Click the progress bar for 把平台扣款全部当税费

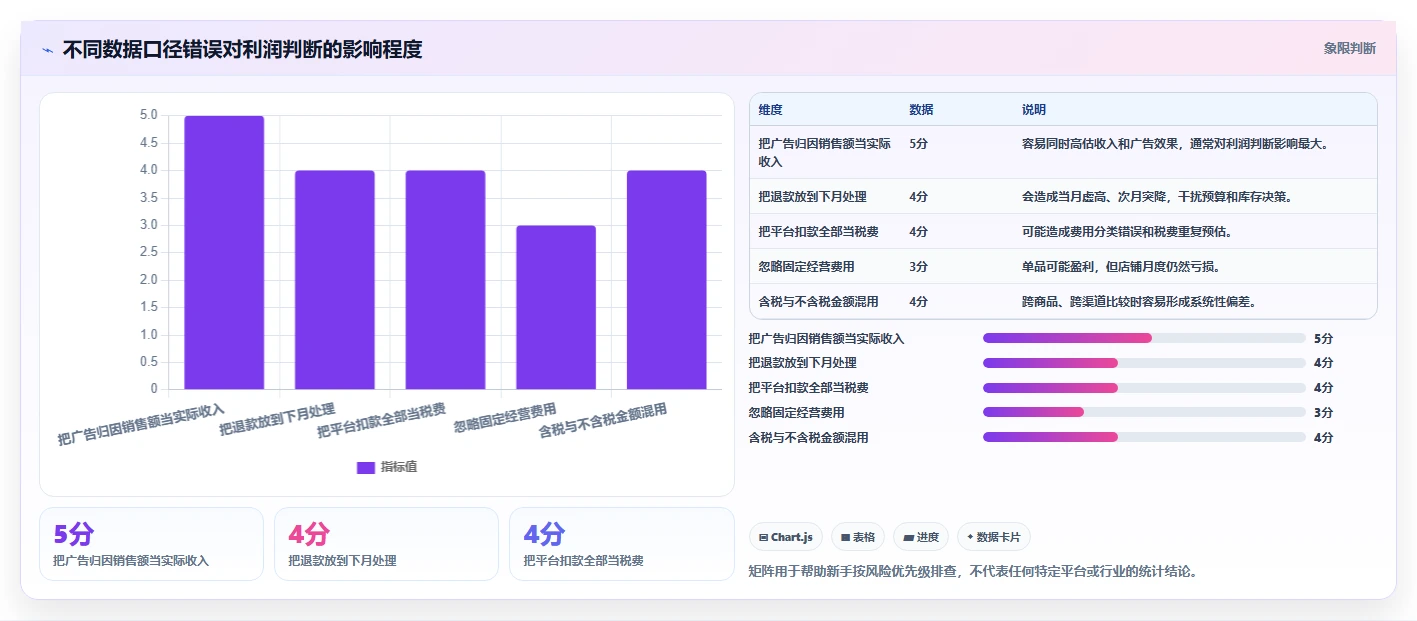pyautogui.click(x=1144, y=388)
